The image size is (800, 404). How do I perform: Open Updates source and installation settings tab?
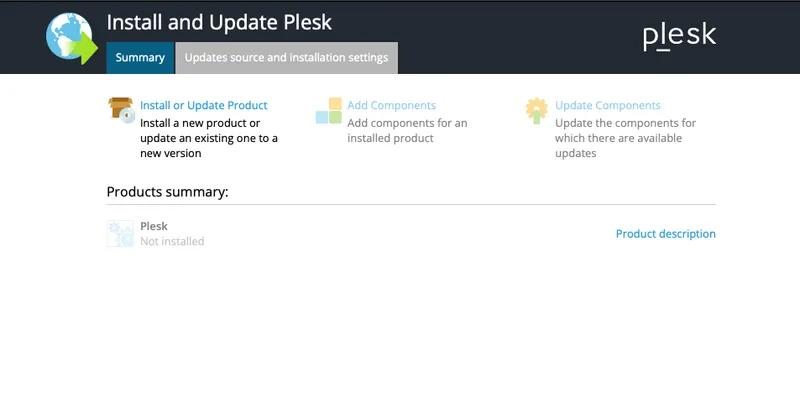pyautogui.click(x=286, y=58)
